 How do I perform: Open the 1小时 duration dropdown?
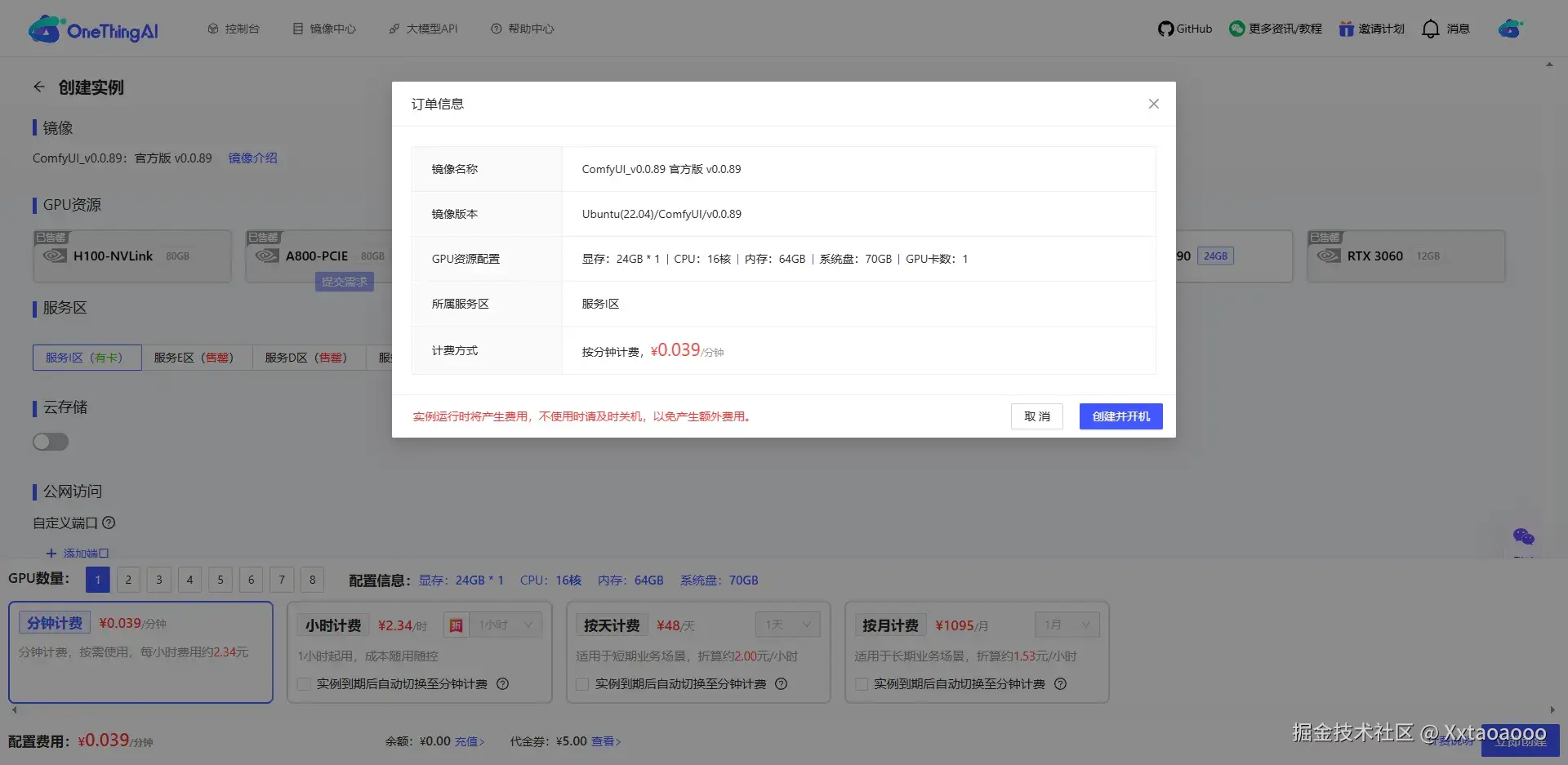tap(506, 625)
